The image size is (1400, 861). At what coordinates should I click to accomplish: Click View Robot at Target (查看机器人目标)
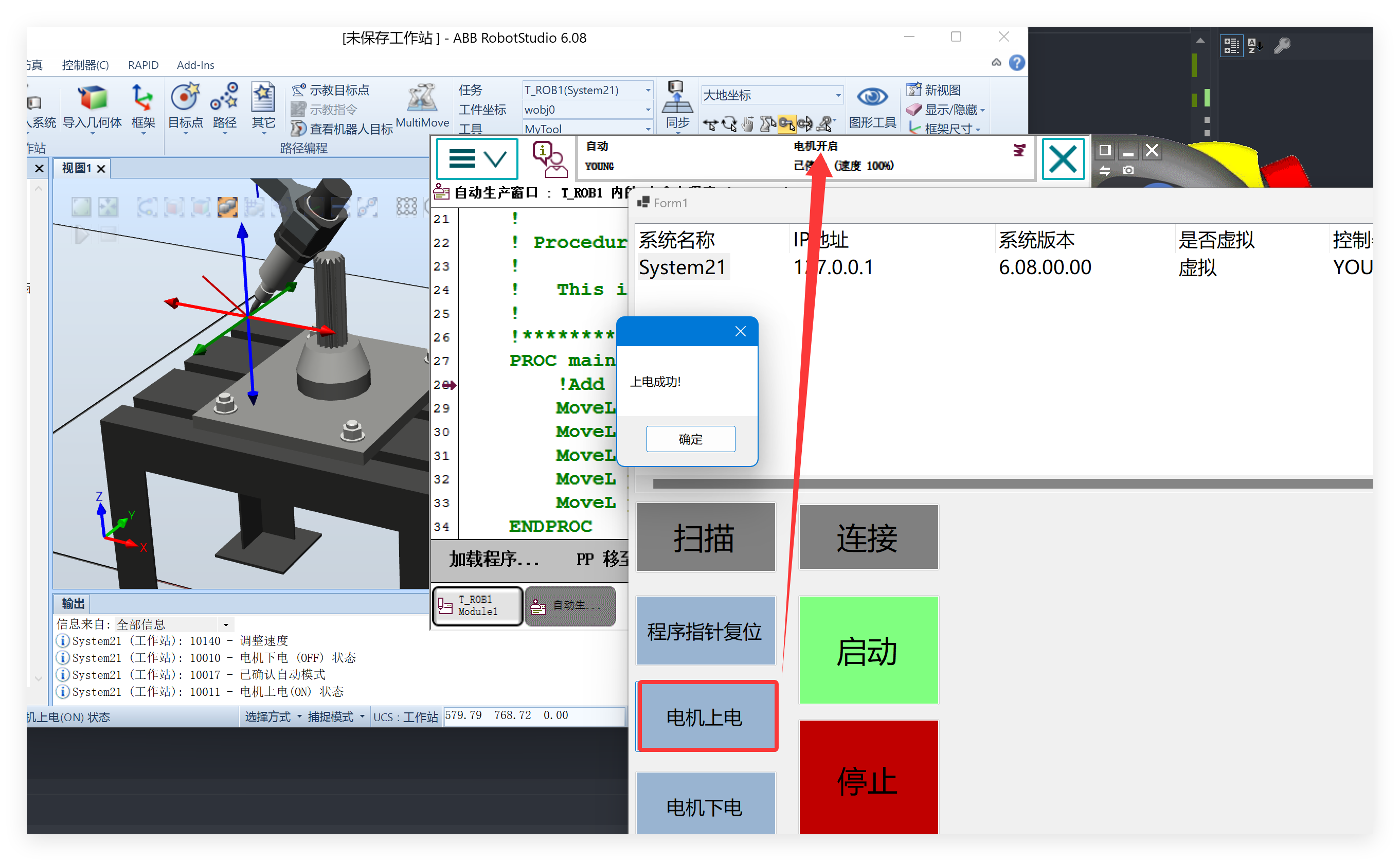pos(342,129)
